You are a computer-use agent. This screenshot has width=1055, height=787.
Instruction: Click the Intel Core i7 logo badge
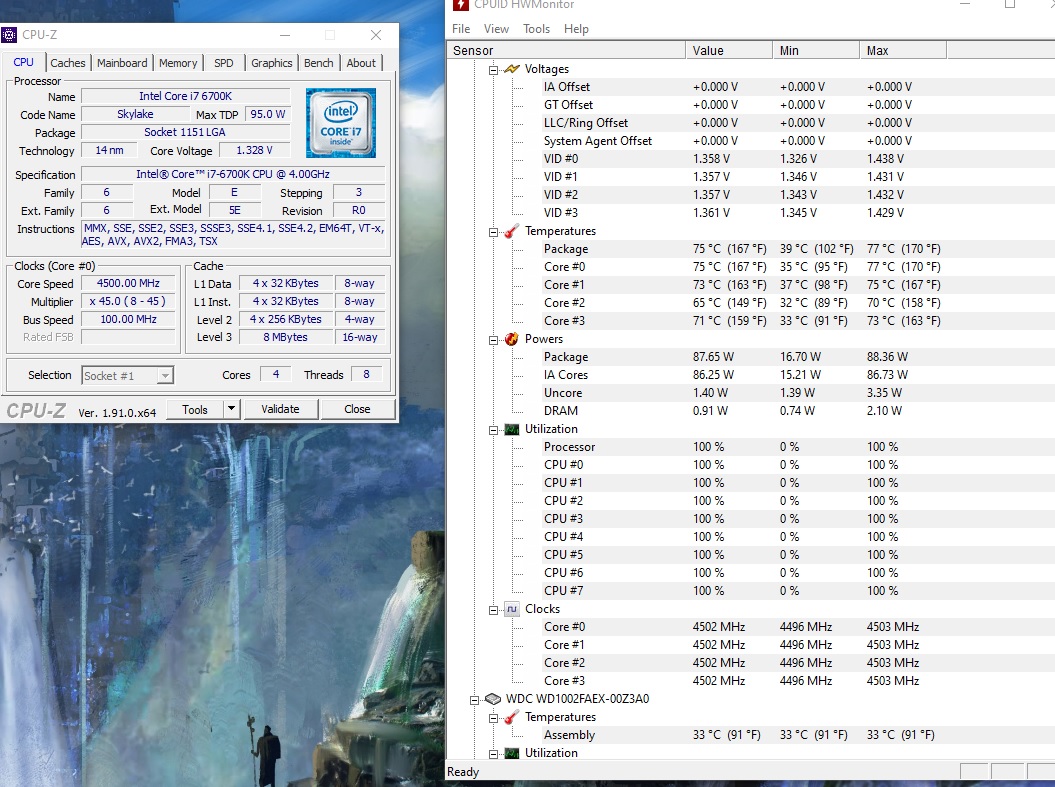340,123
